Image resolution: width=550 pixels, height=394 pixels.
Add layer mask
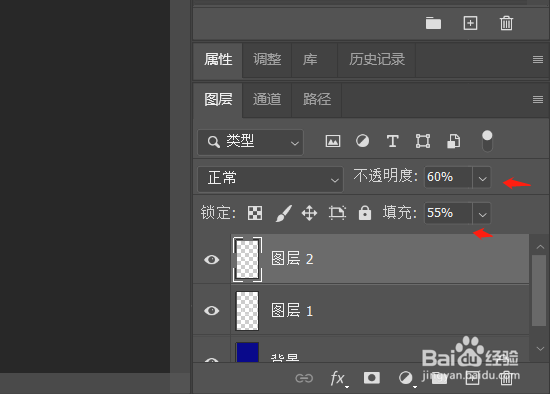[x=371, y=378]
